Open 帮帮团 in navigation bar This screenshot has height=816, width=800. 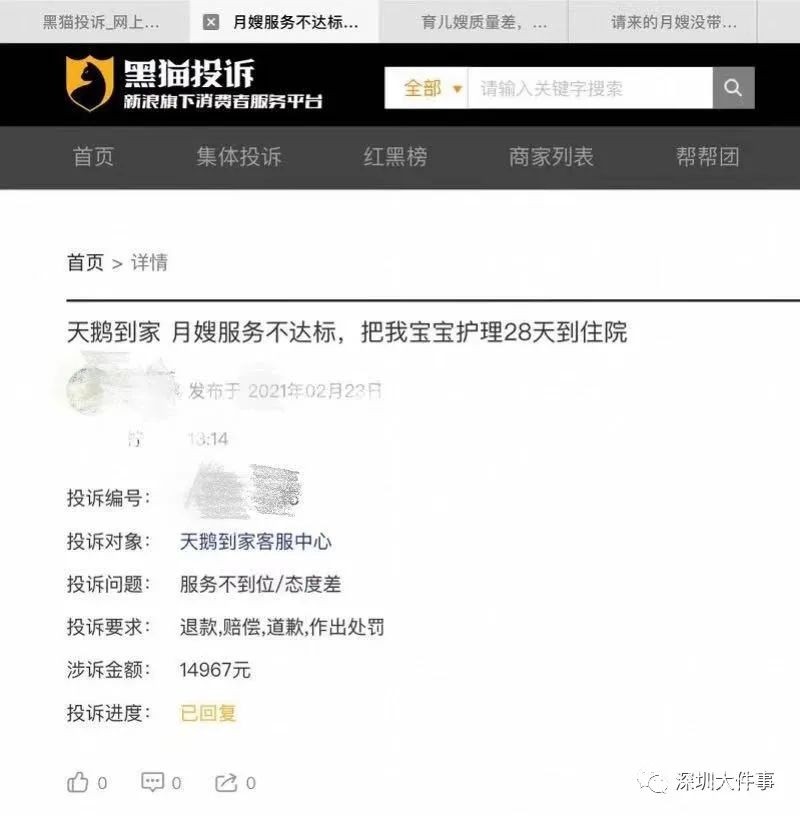707,157
